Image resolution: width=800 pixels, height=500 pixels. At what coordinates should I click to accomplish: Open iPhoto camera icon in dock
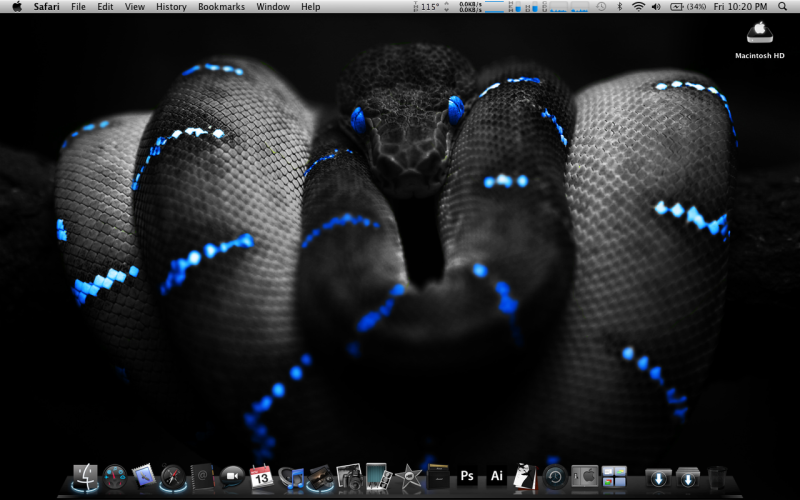pos(349,477)
